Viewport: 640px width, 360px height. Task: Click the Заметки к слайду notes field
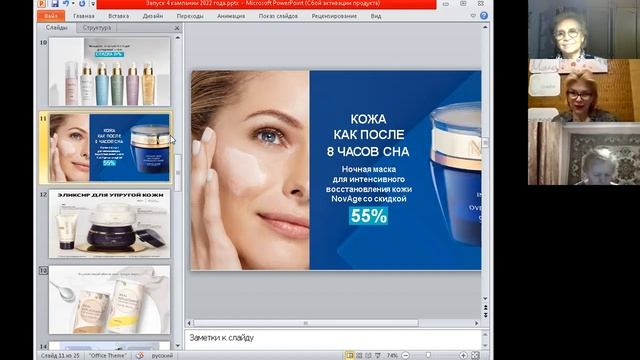[333, 339]
